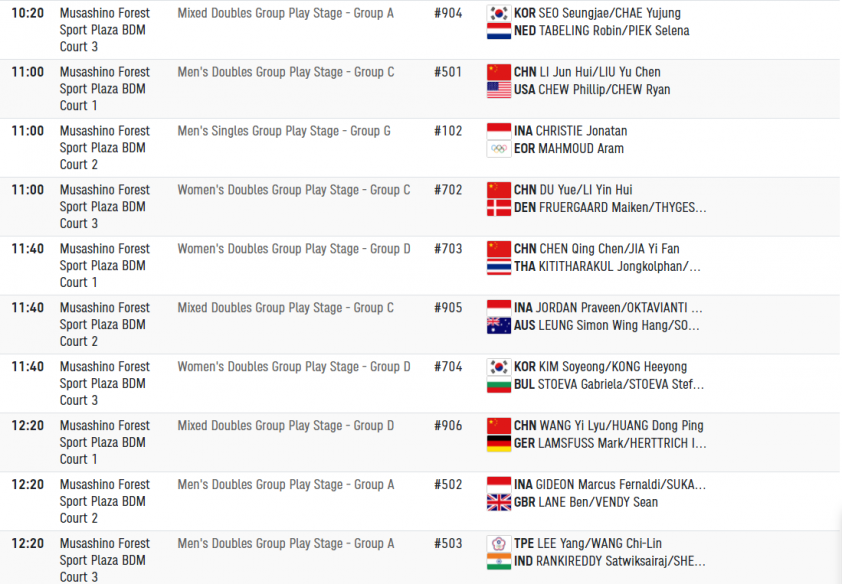Click the India flag next to RANKIREDDY

[498, 561]
